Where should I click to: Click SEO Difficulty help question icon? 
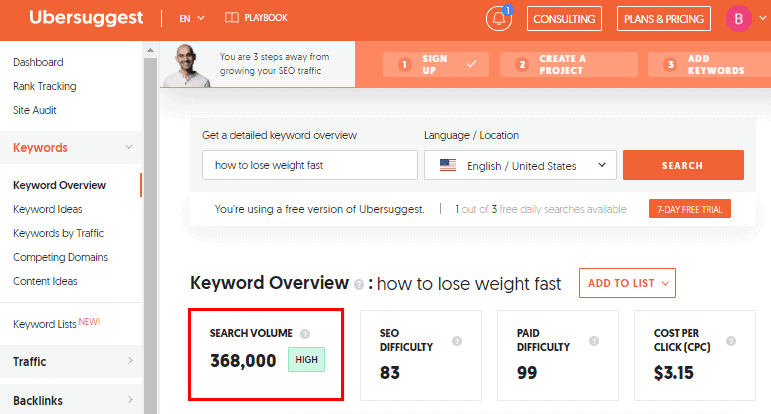click(457, 341)
